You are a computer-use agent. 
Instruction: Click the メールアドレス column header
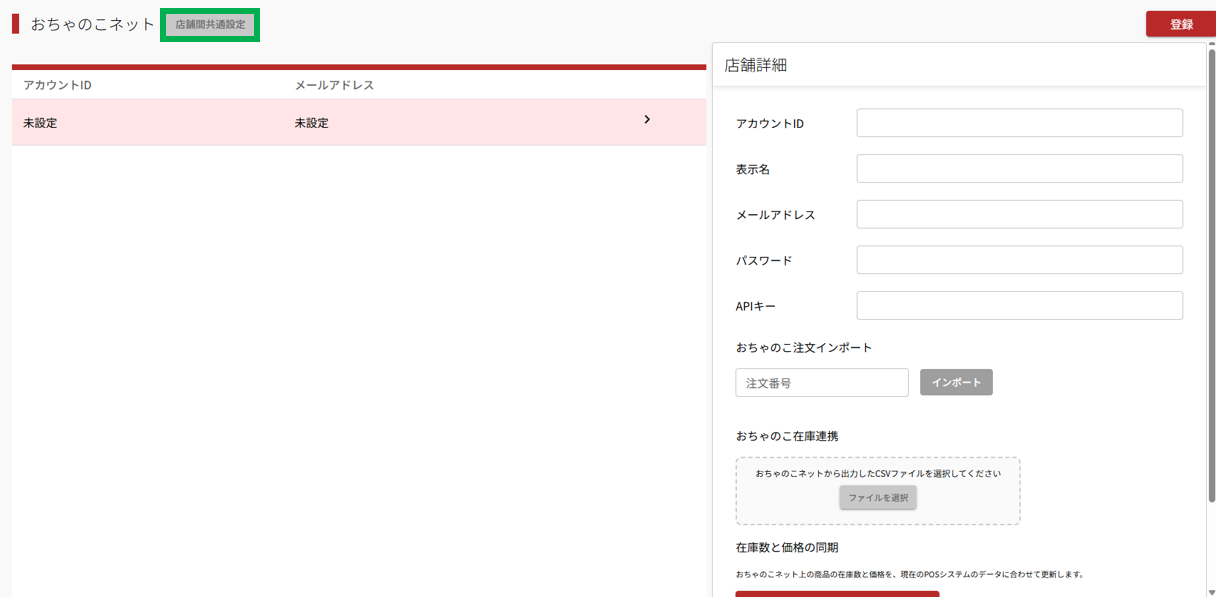[334, 85]
